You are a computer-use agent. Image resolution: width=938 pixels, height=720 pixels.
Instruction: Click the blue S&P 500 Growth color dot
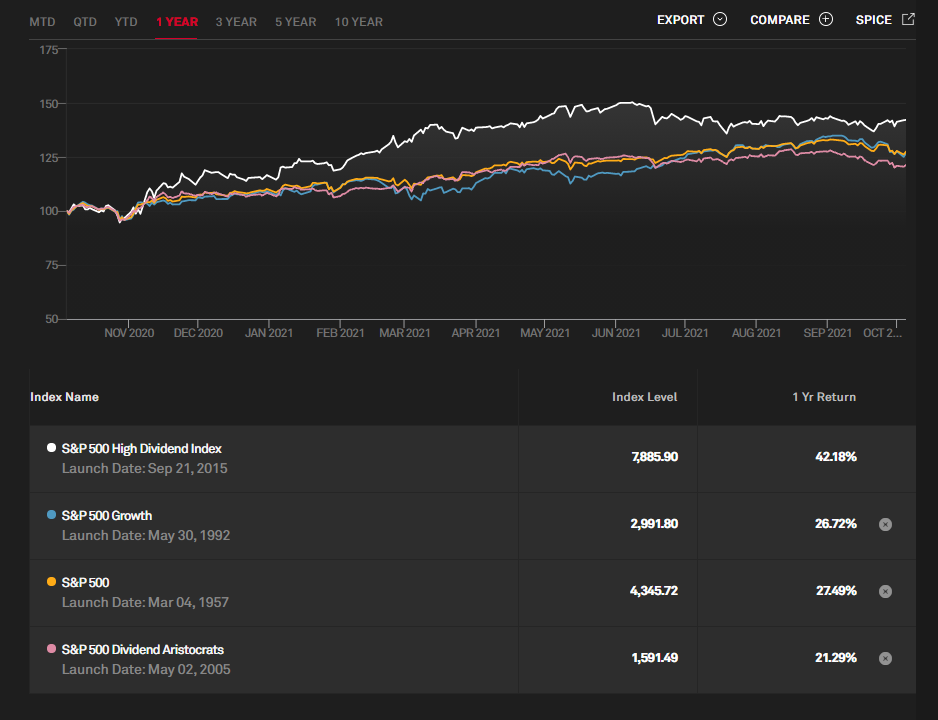point(51,514)
